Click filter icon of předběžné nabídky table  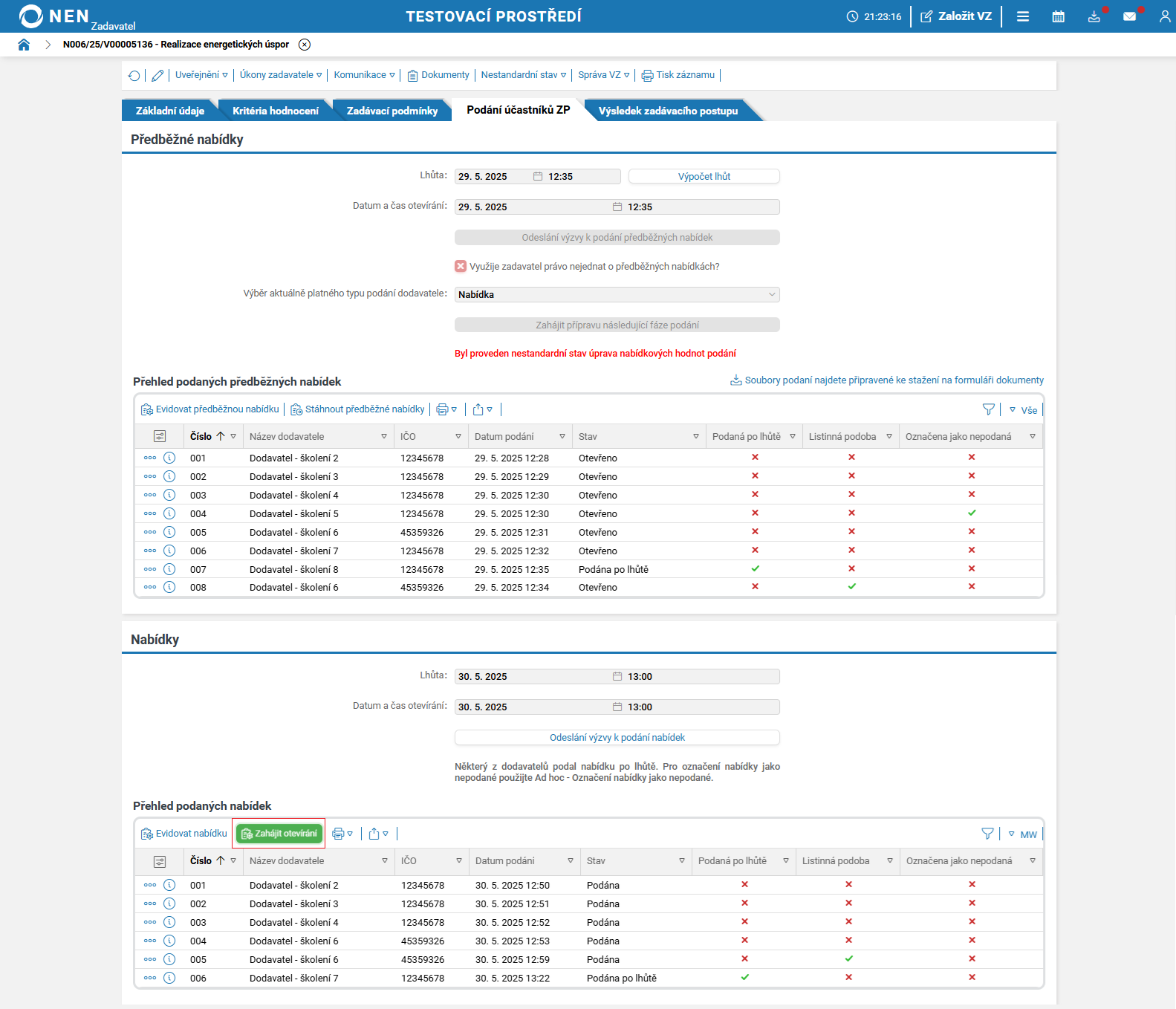coord(988,409)
